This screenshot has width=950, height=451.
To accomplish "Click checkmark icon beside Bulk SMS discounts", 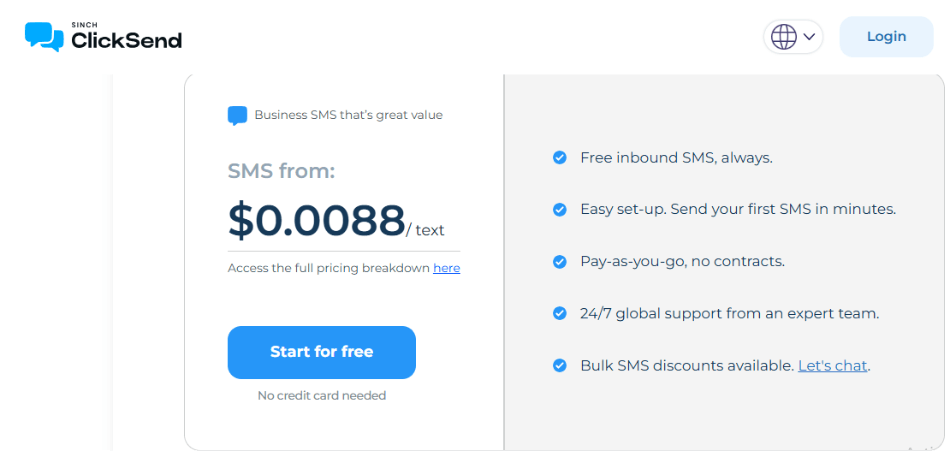I will (560, 365).
